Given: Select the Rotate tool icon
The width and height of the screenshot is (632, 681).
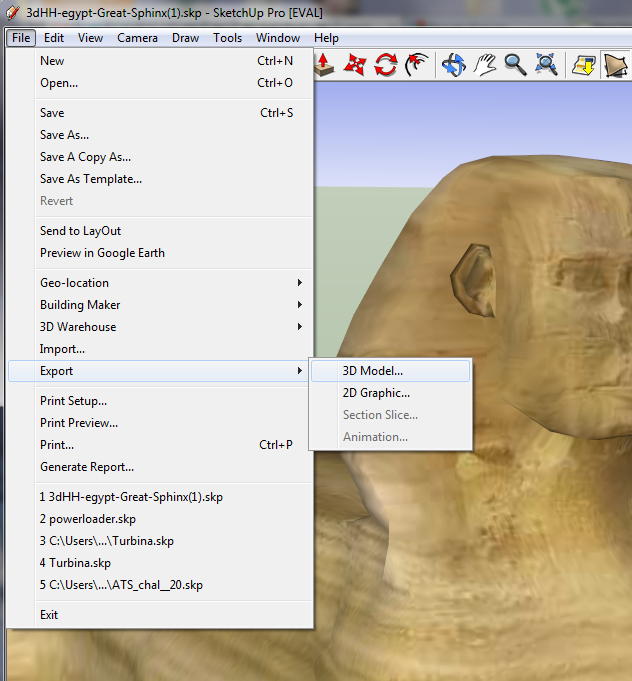Looking at the screenshot, I should [386, 65].
